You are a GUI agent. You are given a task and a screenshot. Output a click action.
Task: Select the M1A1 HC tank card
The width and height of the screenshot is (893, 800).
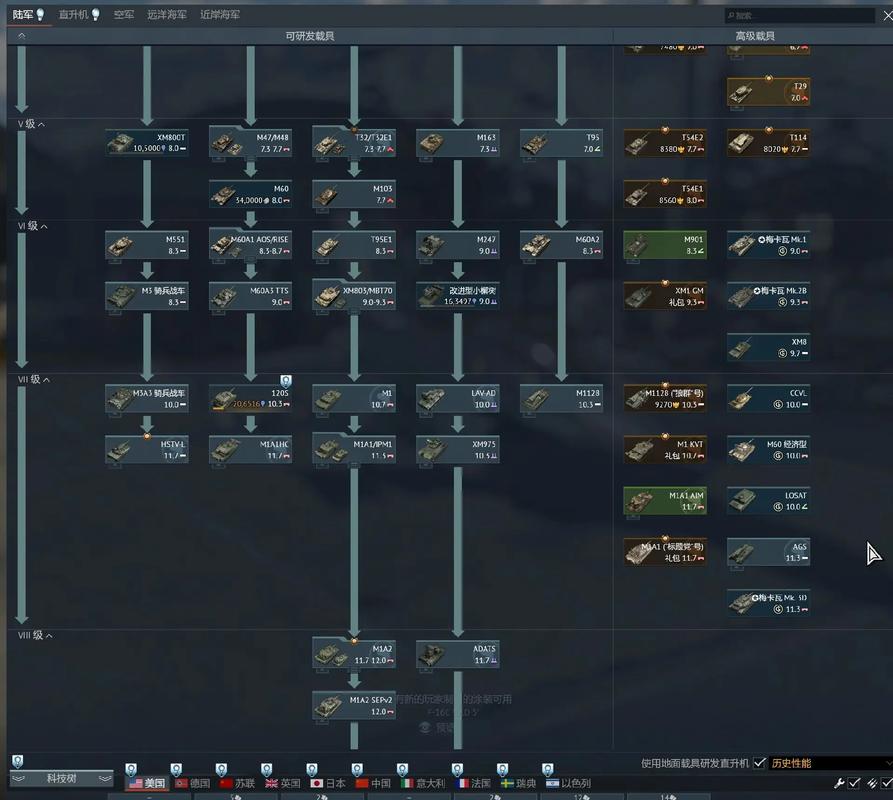tap(251, 449)
